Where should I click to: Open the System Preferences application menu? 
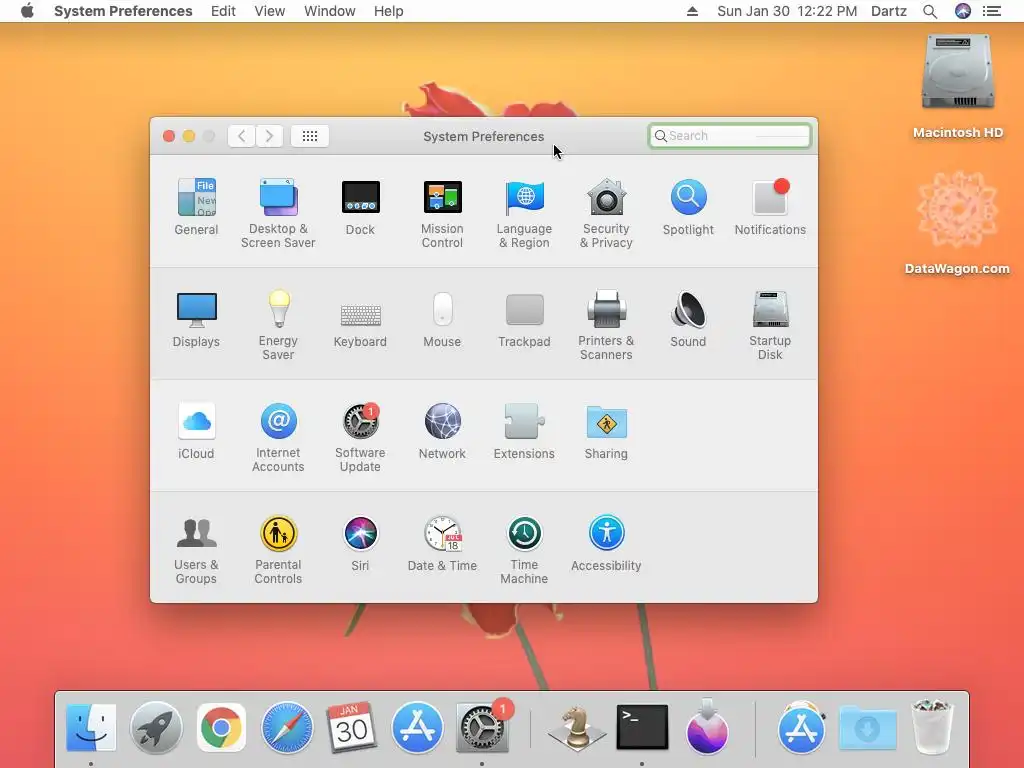click(x=123, y=11)
